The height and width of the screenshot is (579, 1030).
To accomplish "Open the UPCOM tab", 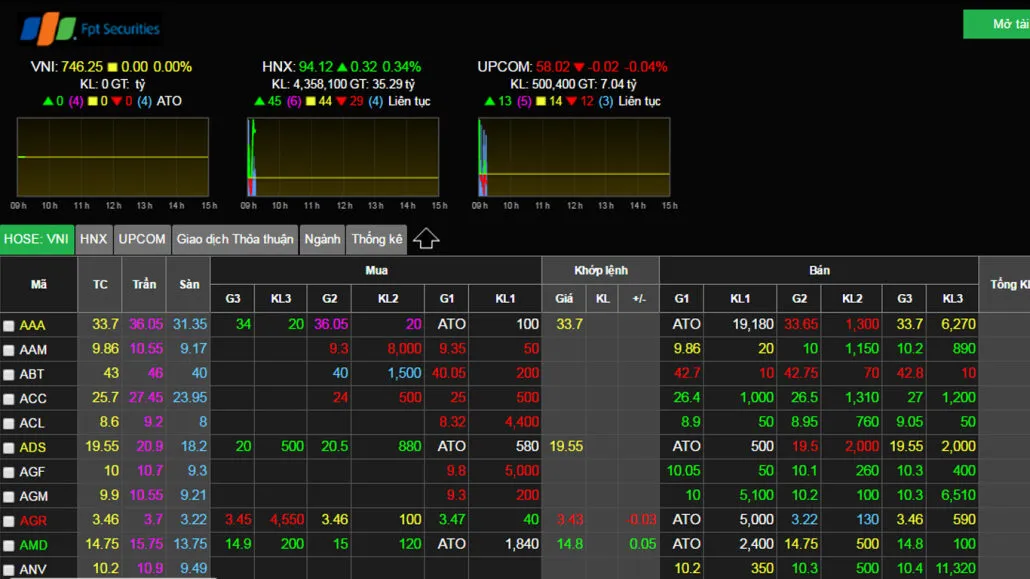I will pos(142,239).
